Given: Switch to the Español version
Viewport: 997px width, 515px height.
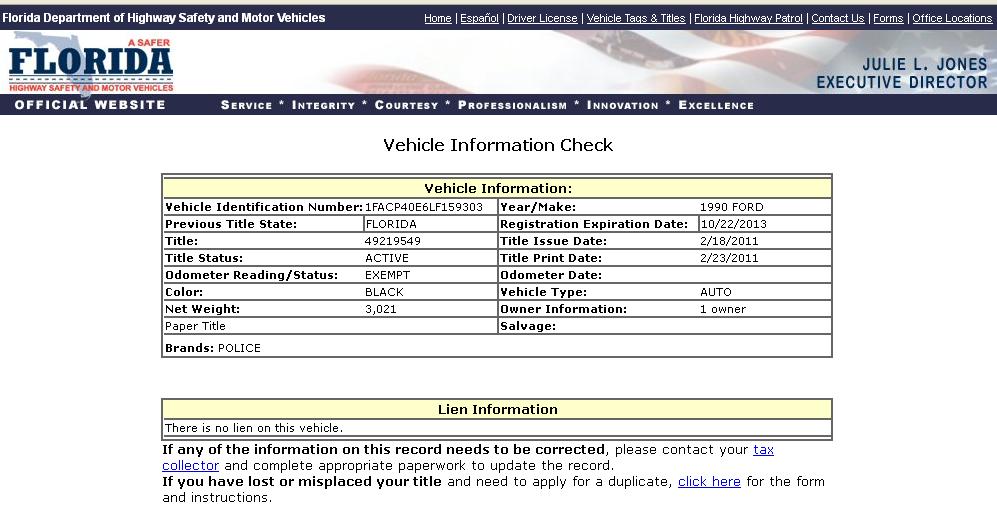Looking at the screenshot, I should tap(479, 18).
